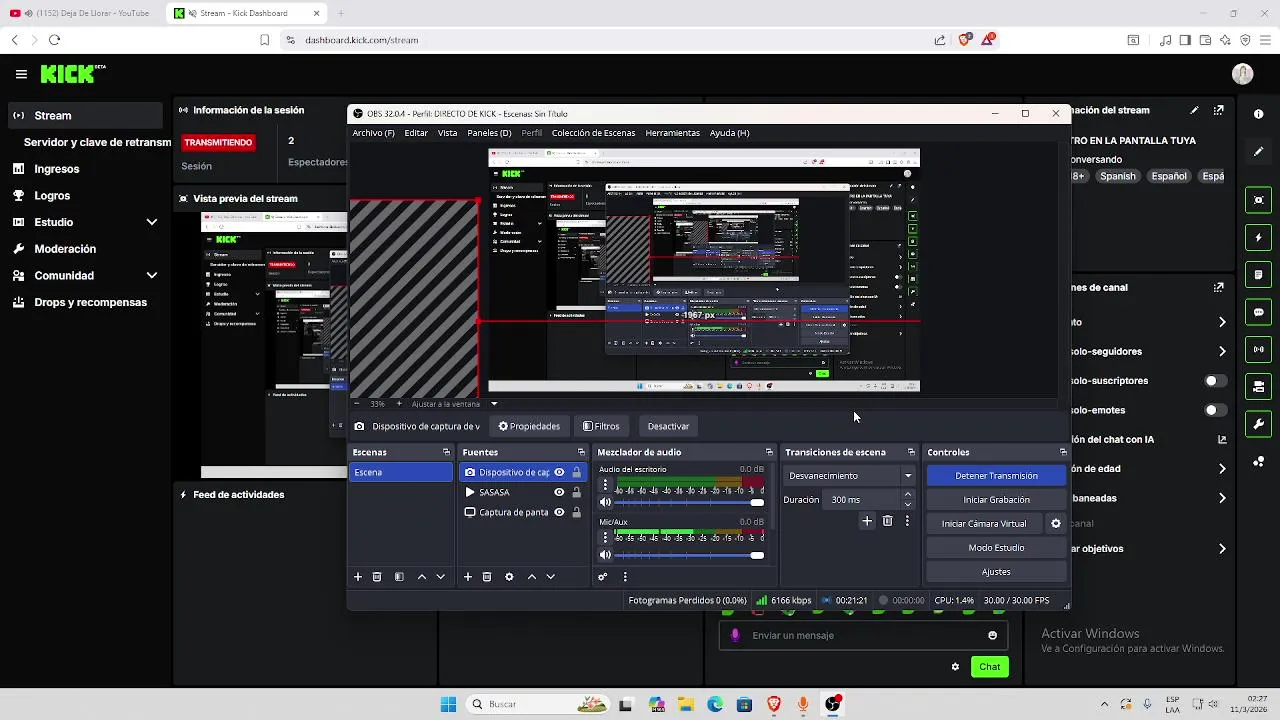
Task: Enable solo-emotes chat toggle
Action: coord(1215,410)
